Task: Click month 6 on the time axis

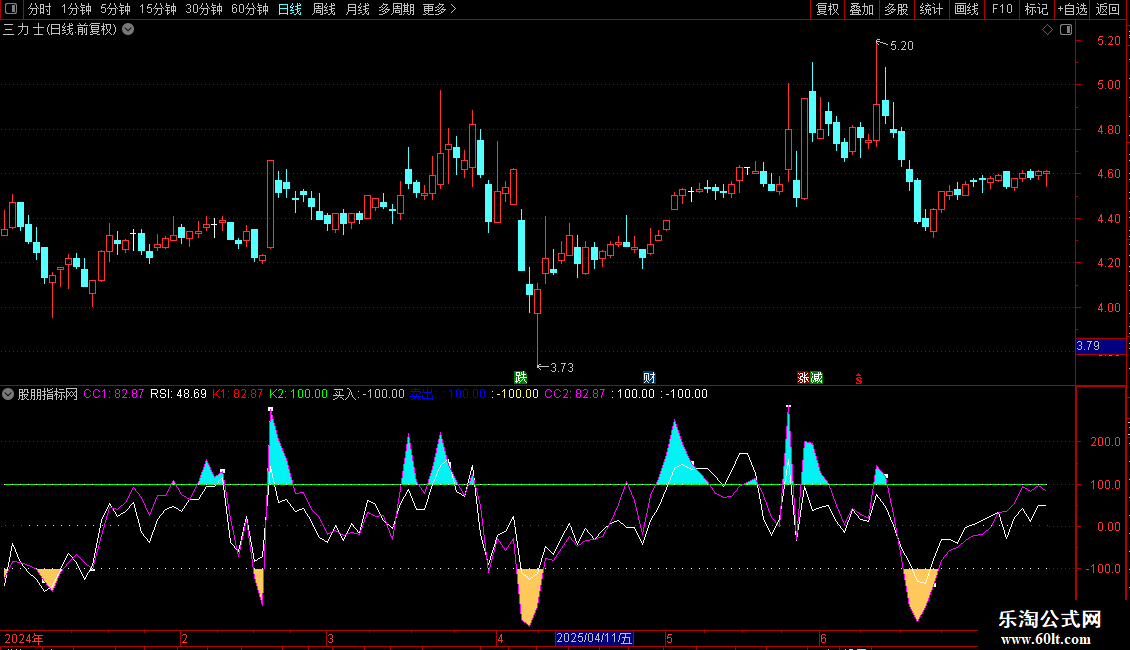Action: (823, 639)
